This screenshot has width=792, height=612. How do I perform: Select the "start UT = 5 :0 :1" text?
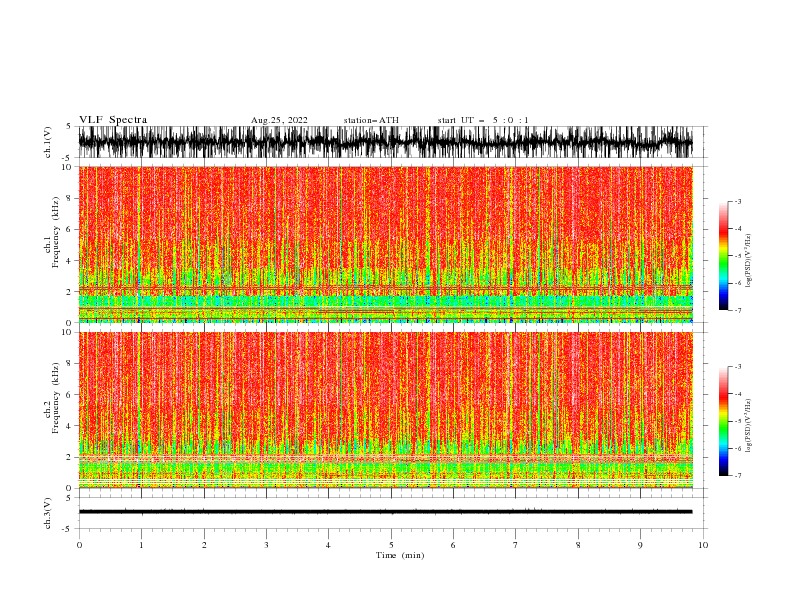coord(483,120)
